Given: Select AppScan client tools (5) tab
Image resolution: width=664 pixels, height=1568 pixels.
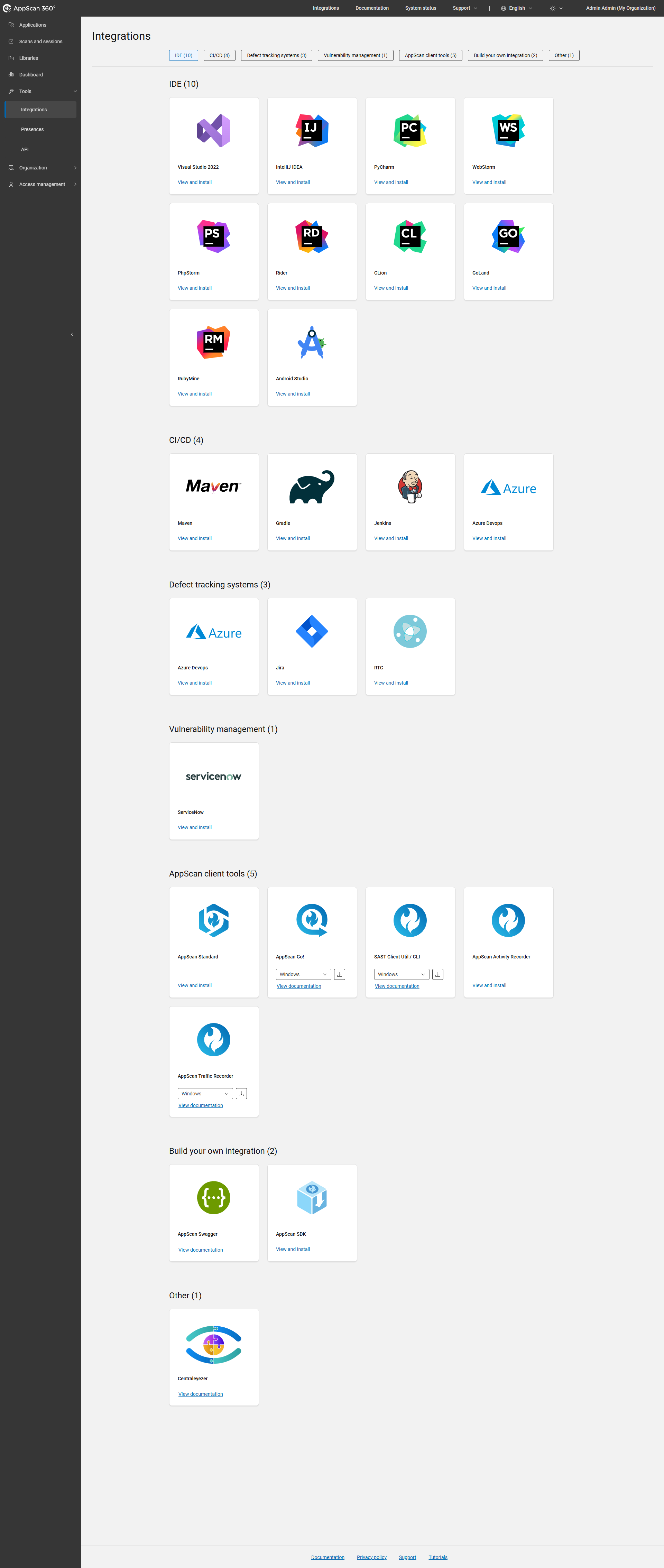Looking at the screenshot, I should [430, 55].
